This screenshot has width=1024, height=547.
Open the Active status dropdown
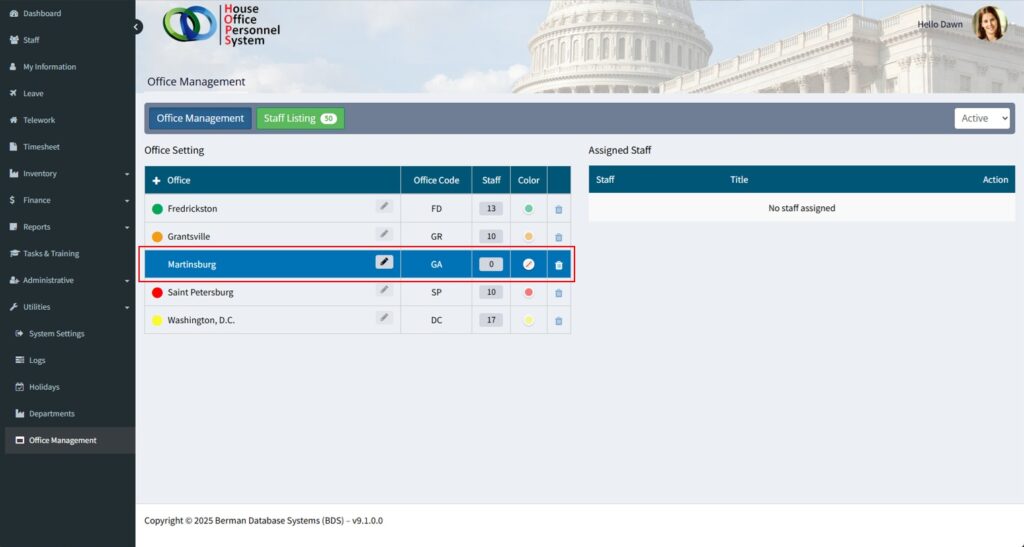pyautogui.click(x=981, y=118)
